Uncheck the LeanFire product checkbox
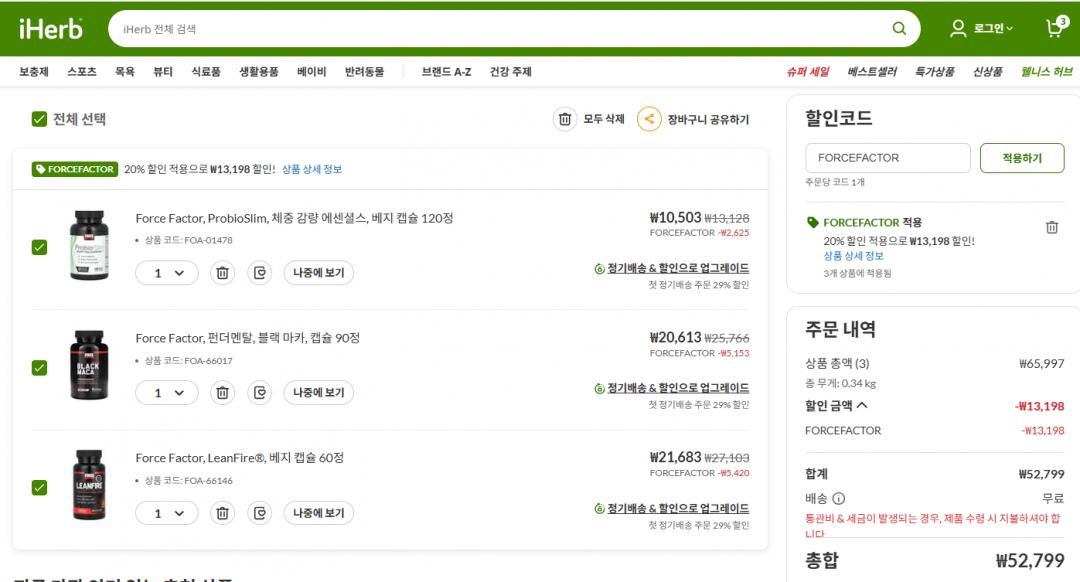Screen dimensions: 1080x582 [x=39, y=487]
